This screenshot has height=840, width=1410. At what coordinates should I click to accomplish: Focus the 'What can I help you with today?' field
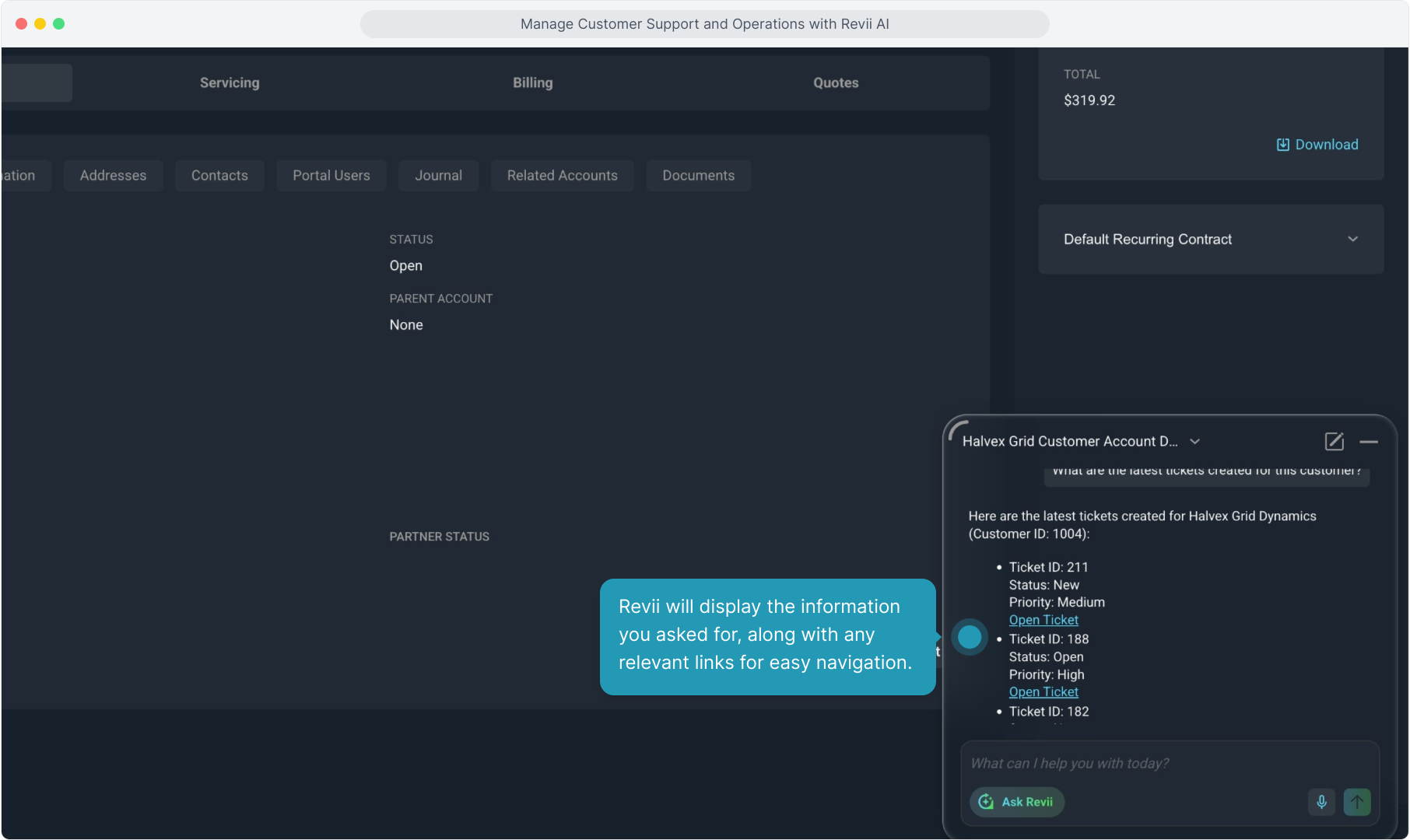tap(1170, 764)
